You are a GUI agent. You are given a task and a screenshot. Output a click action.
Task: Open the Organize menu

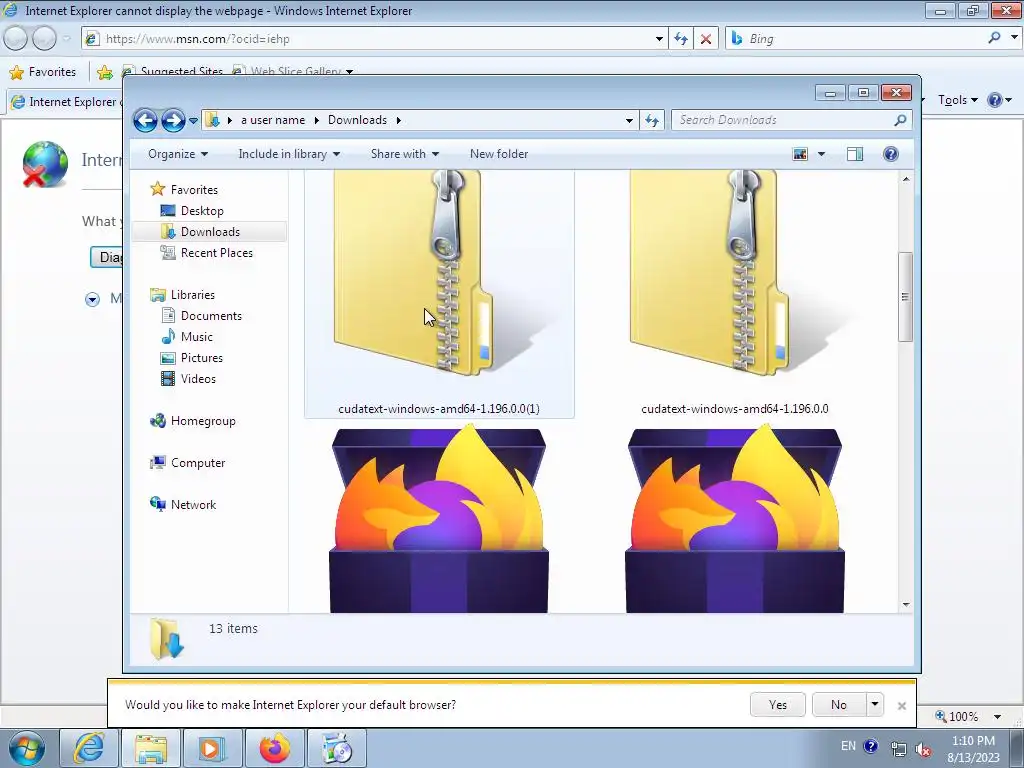coord(178,154)
